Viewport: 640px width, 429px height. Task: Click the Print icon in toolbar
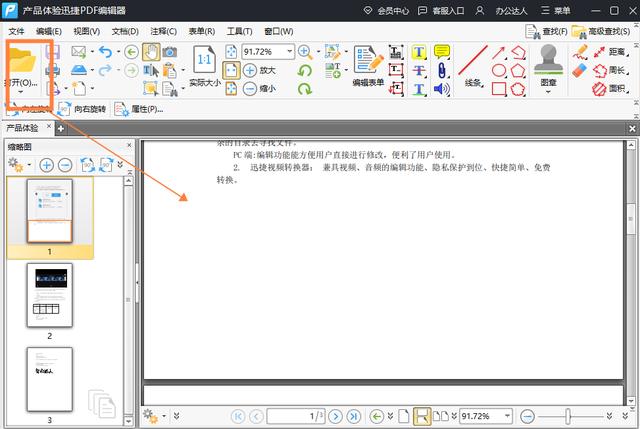coord(53,70)
